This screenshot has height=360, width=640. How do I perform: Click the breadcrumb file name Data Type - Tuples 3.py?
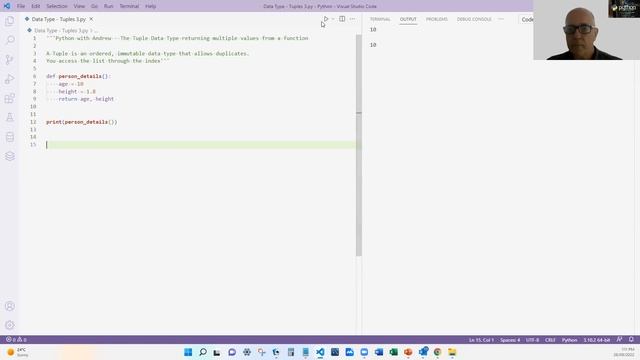(x=61, y=31)
